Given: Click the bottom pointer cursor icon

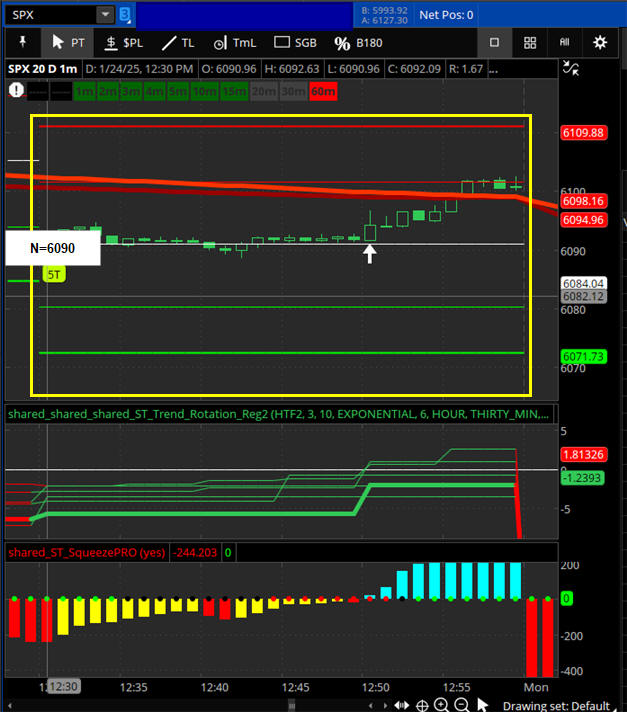Looking at the screenshot, I should coord(482,705).
